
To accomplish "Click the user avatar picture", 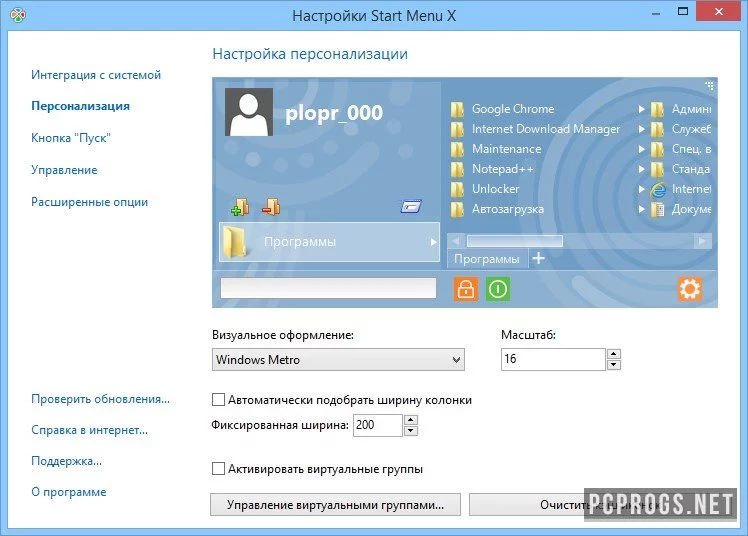I will (249, 112).
